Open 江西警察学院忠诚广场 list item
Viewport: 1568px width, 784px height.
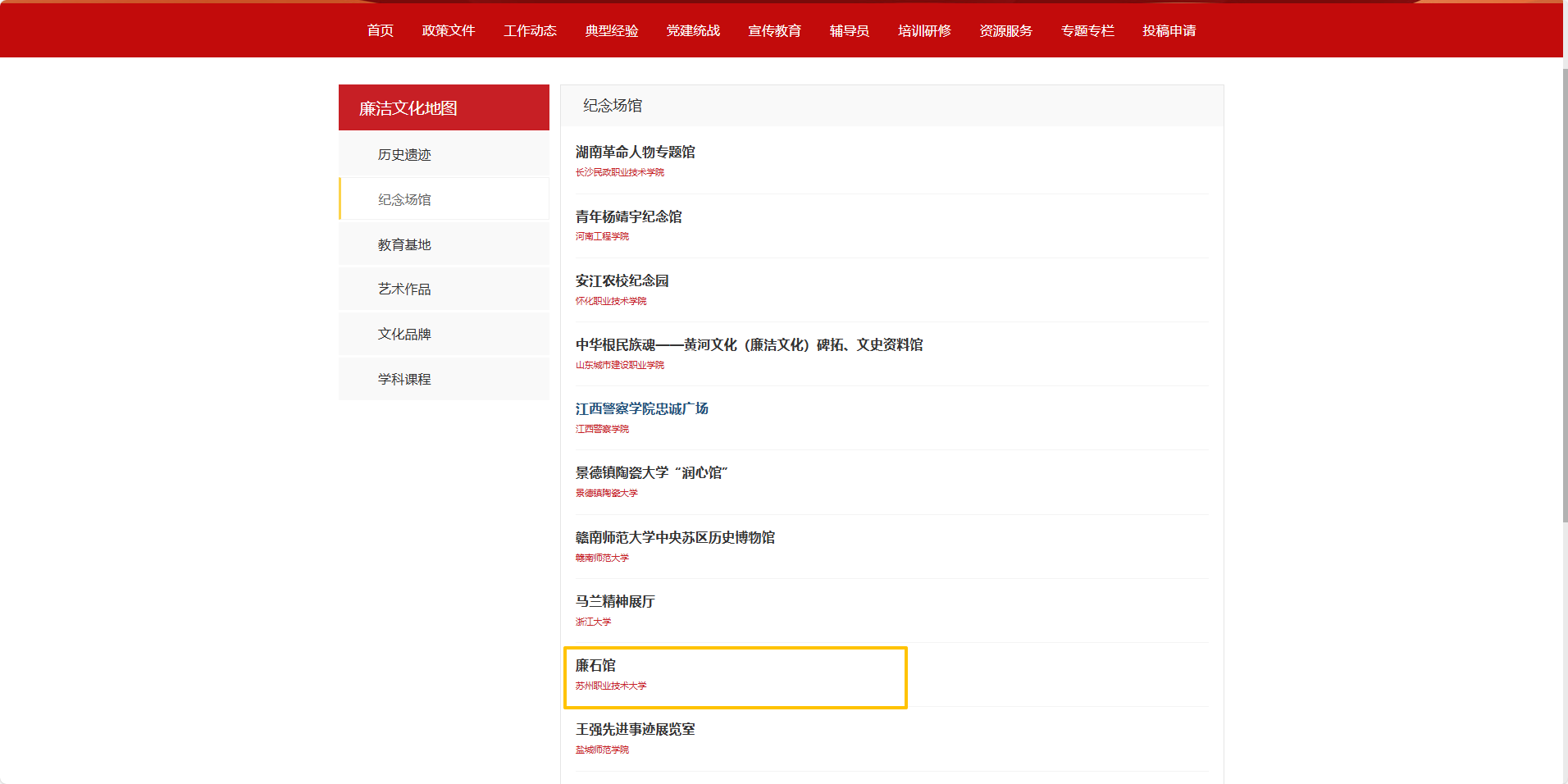point(641,408)
